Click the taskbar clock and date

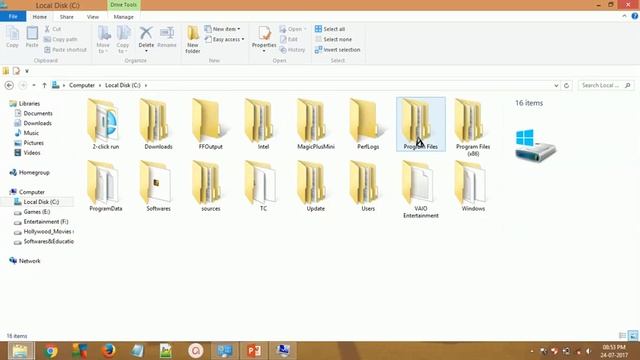pos(613,351)
